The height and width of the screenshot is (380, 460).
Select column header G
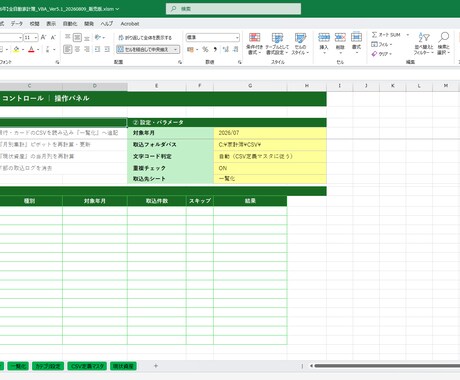pyautogui.click(x=250, y=86)
